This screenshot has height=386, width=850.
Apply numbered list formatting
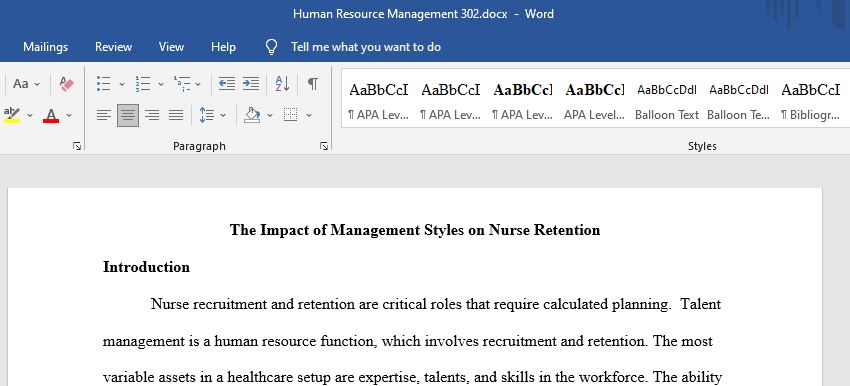tap(143, 83)
